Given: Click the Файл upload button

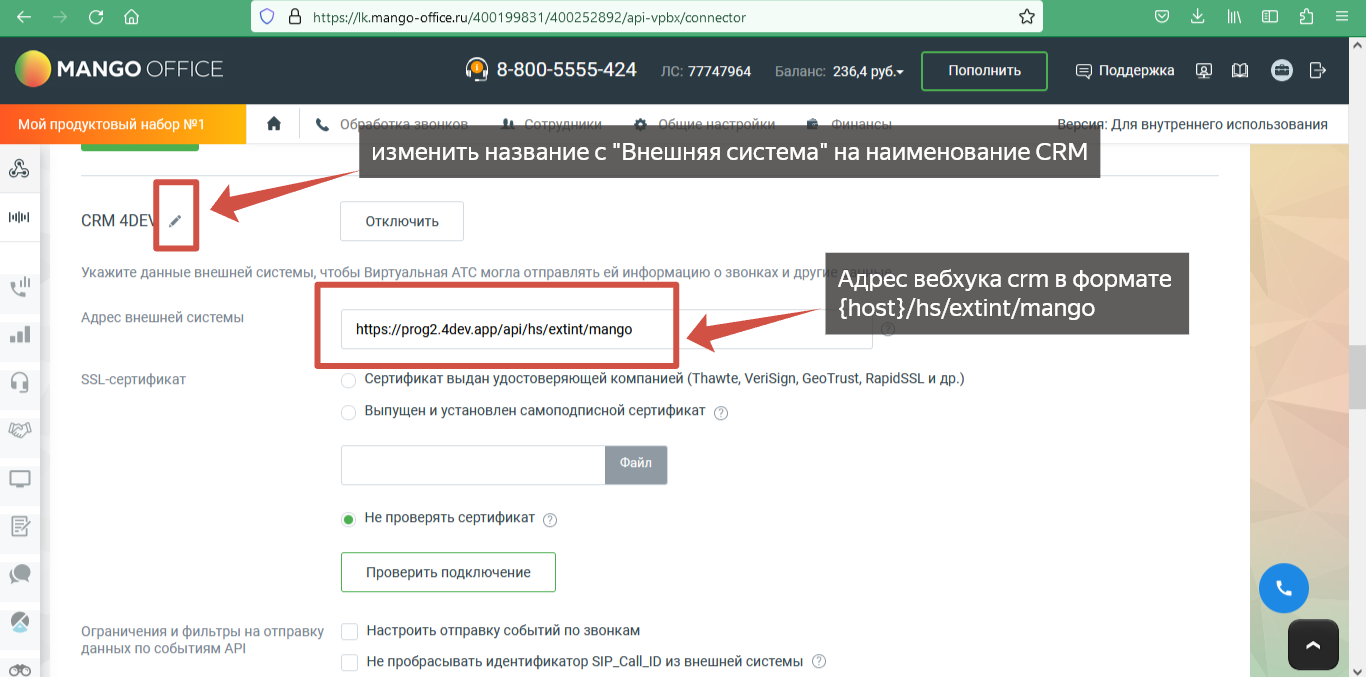Looking at the screenshot, I should tap(636, 464).
